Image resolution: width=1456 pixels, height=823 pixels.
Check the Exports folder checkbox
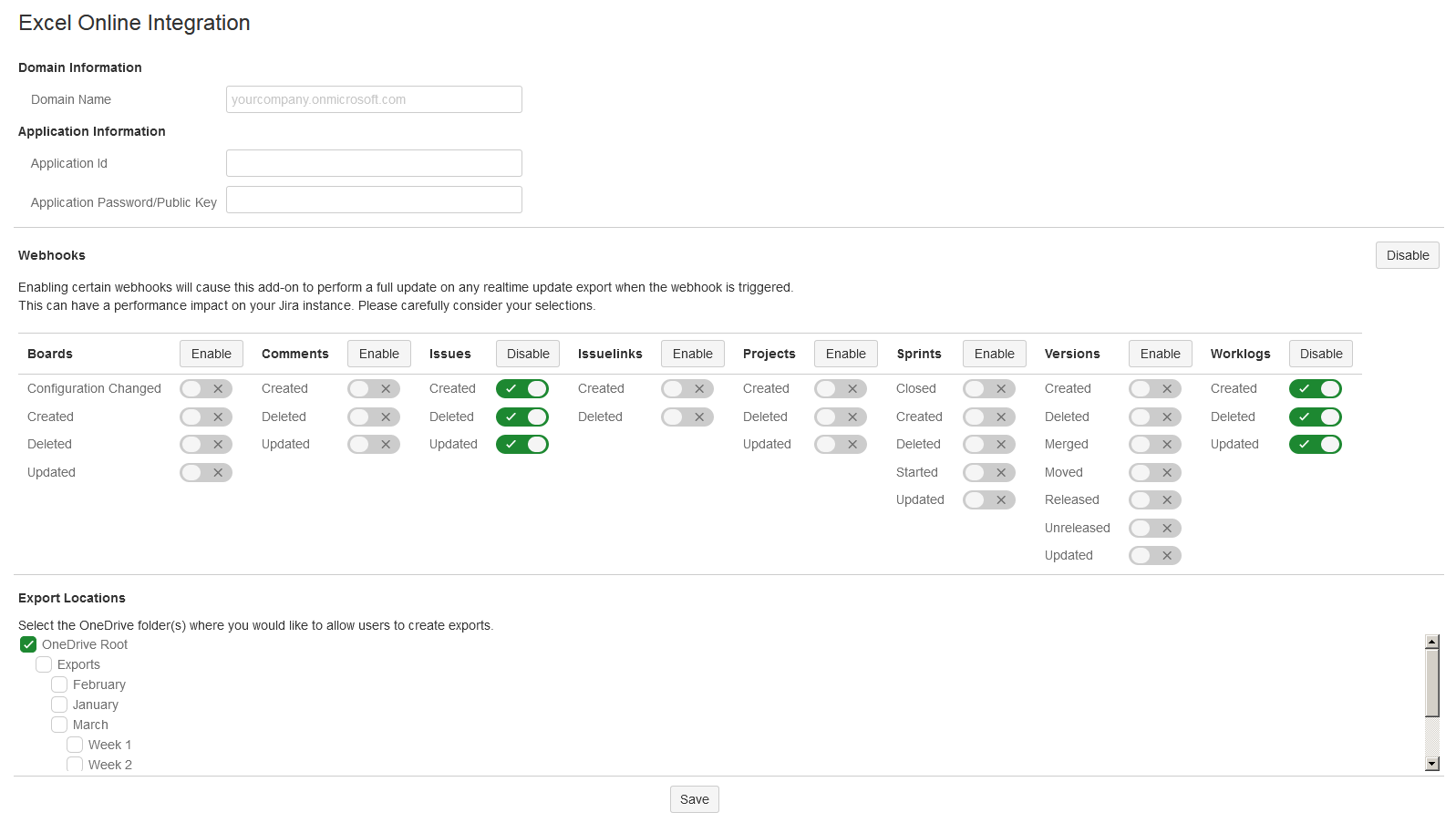(44, 664)
